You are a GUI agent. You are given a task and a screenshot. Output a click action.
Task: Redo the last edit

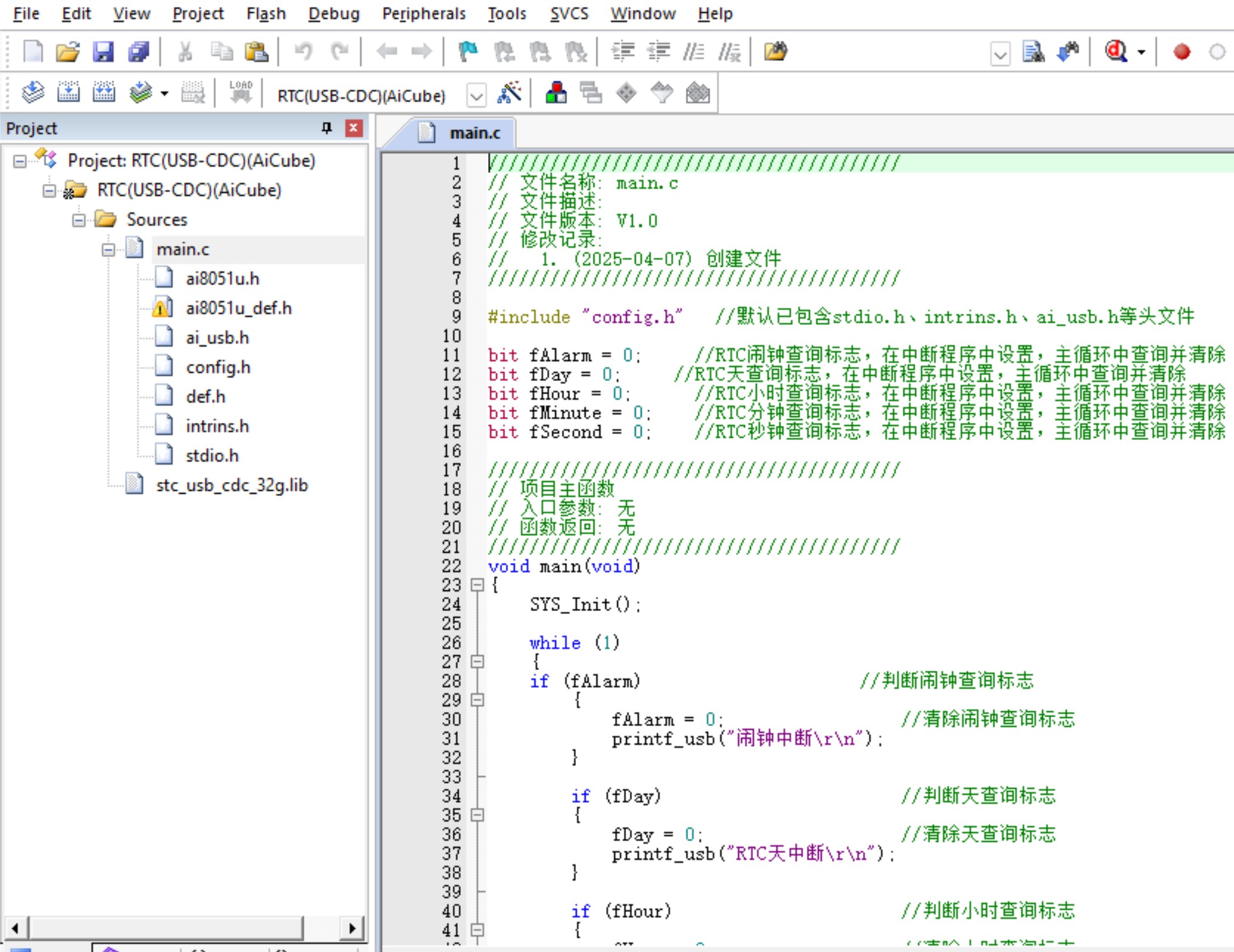[339, 51]
